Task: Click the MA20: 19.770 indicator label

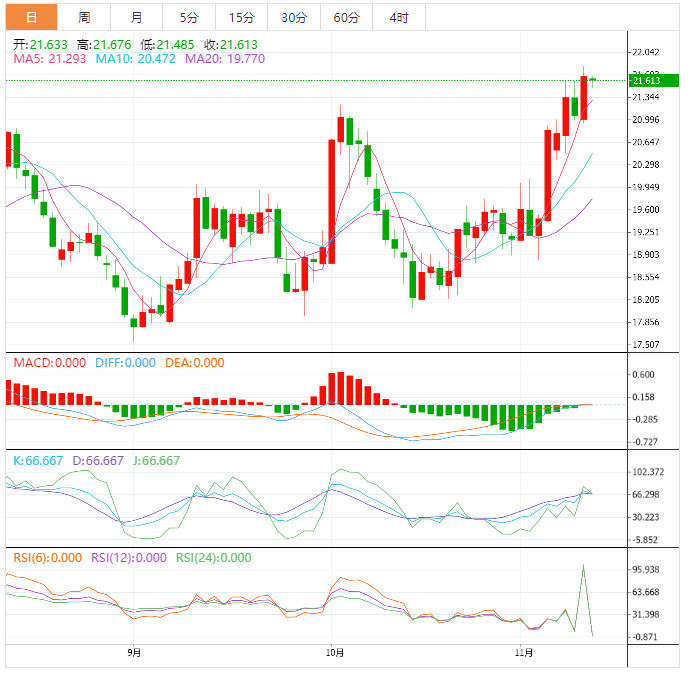Action: (x=225, y=59)
